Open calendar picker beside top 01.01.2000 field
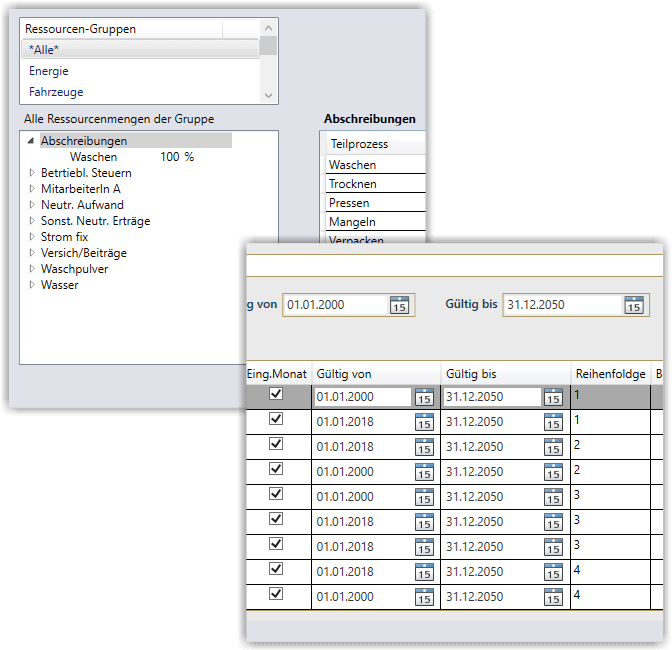 (x=399, y=305)
